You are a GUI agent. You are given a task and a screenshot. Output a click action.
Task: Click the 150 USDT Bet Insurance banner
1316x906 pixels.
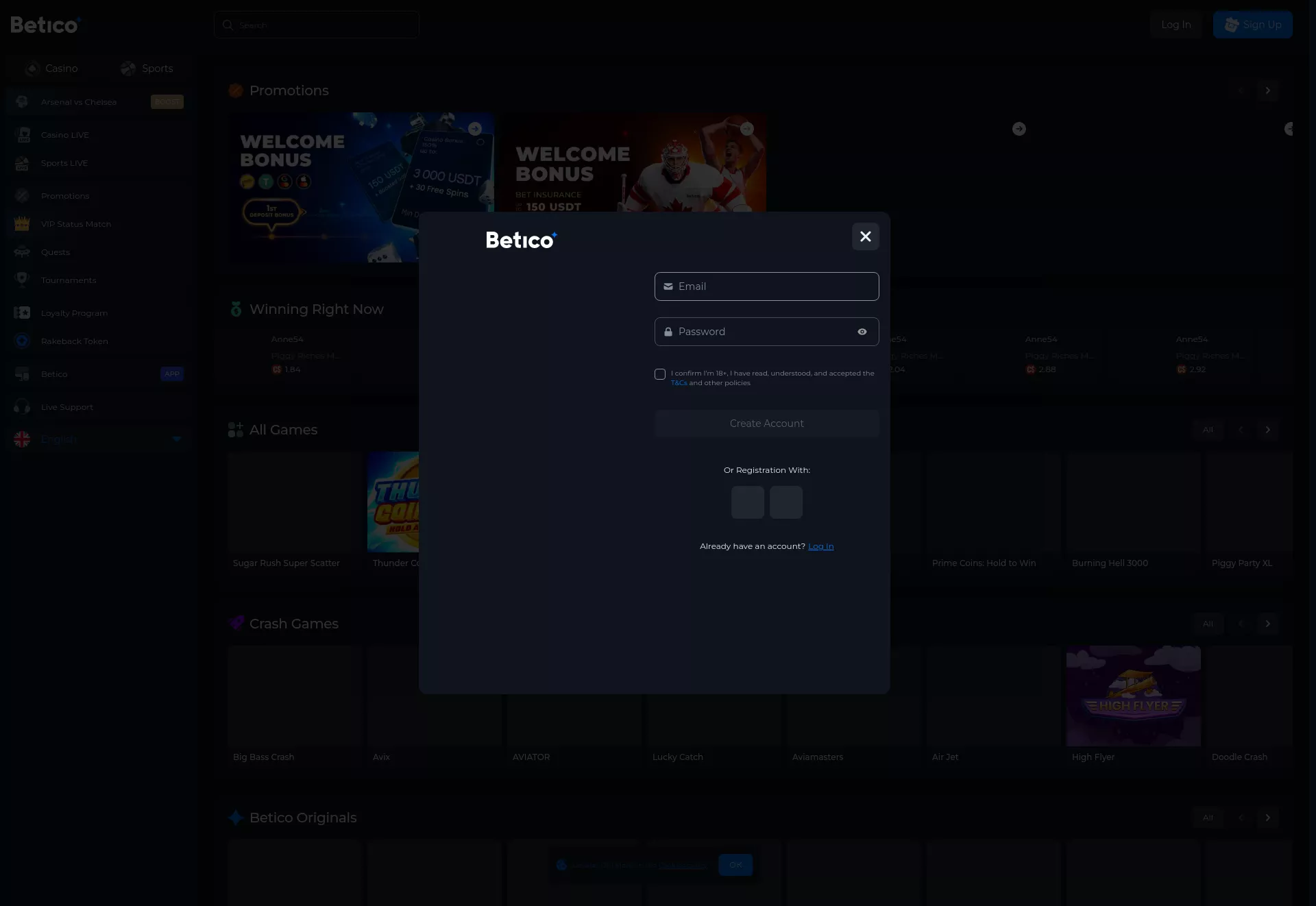(635, 162)
